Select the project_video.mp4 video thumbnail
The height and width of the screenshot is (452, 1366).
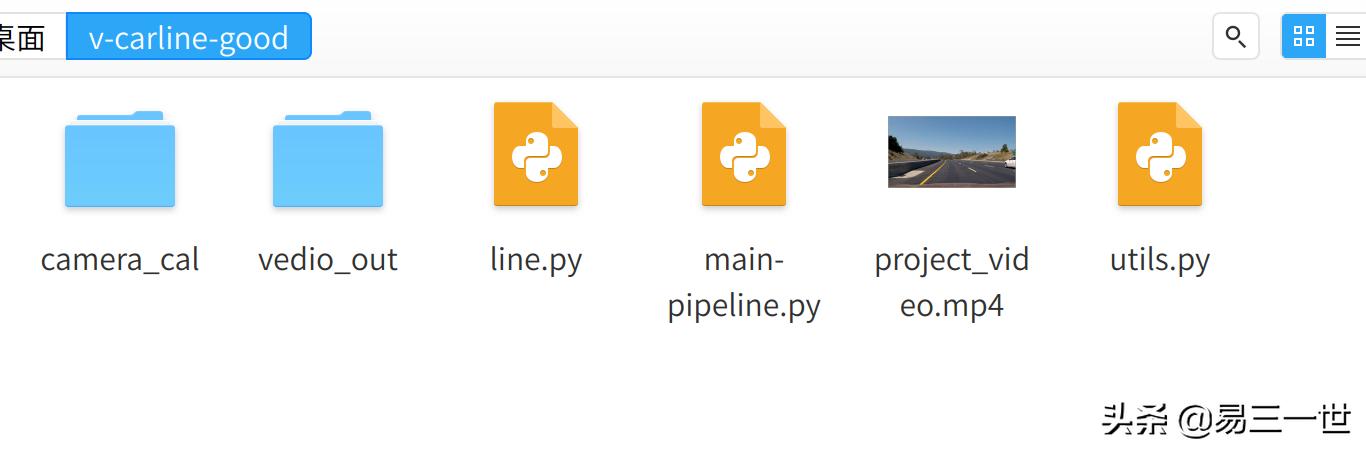(x=952, y=152)
